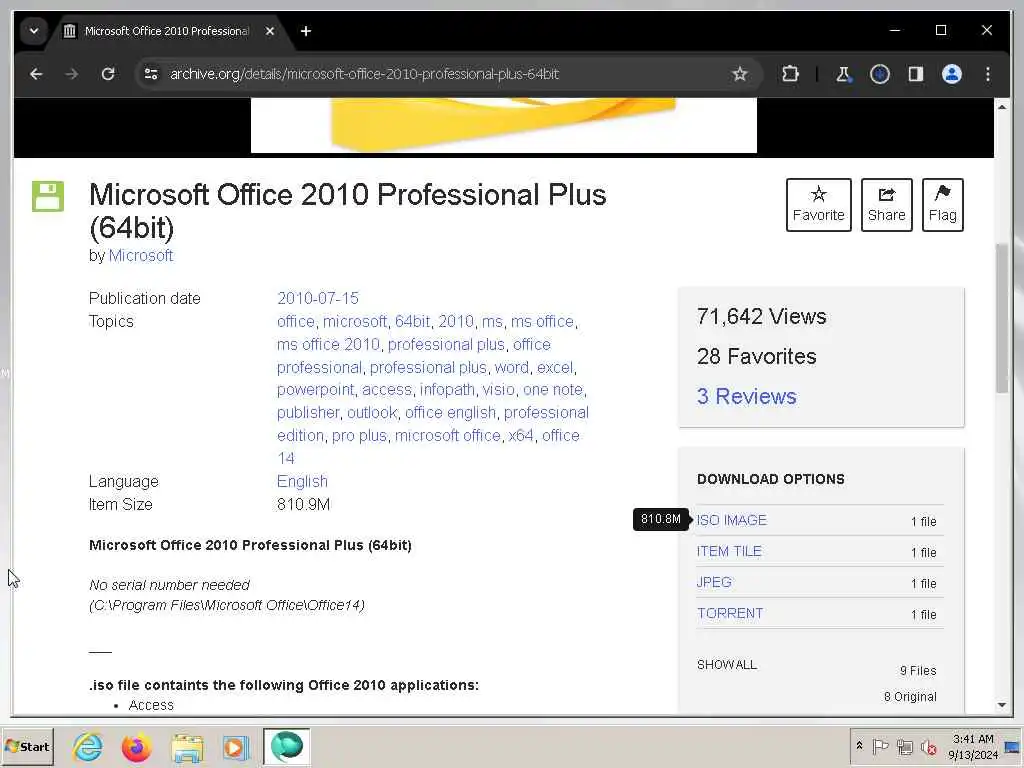This screenshot has height=768, width=1024.
Task: Open the 'outlook' topic link
Action: (372, 413)
